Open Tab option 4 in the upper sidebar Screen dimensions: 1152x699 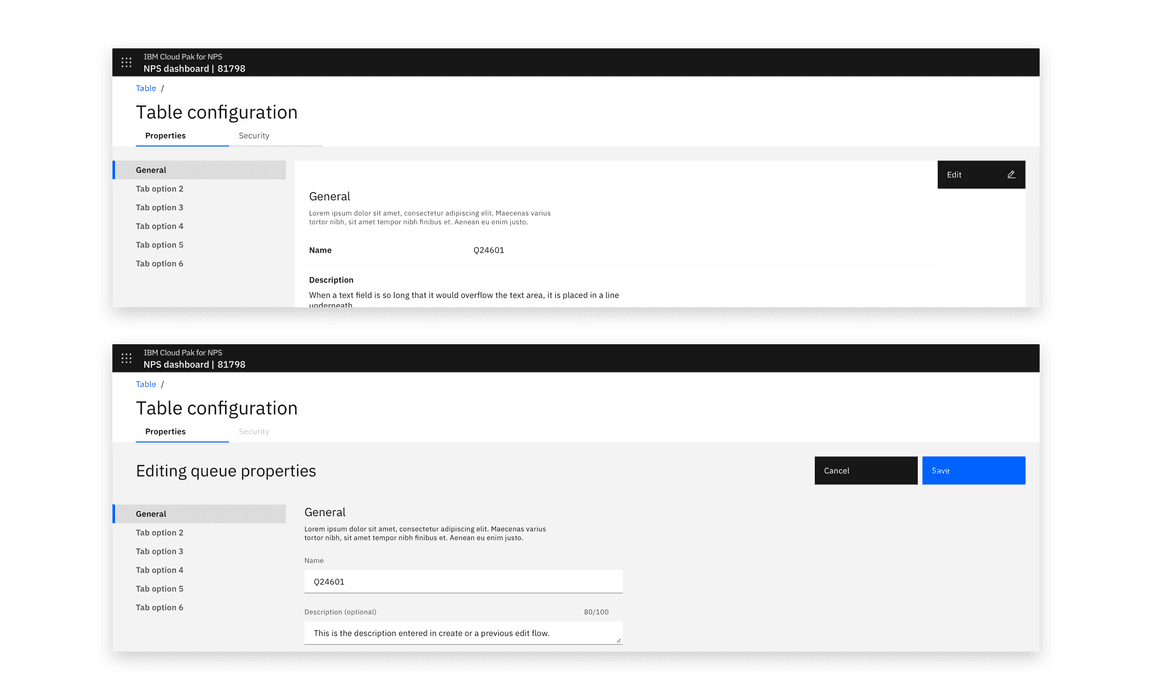pos(160,227)
